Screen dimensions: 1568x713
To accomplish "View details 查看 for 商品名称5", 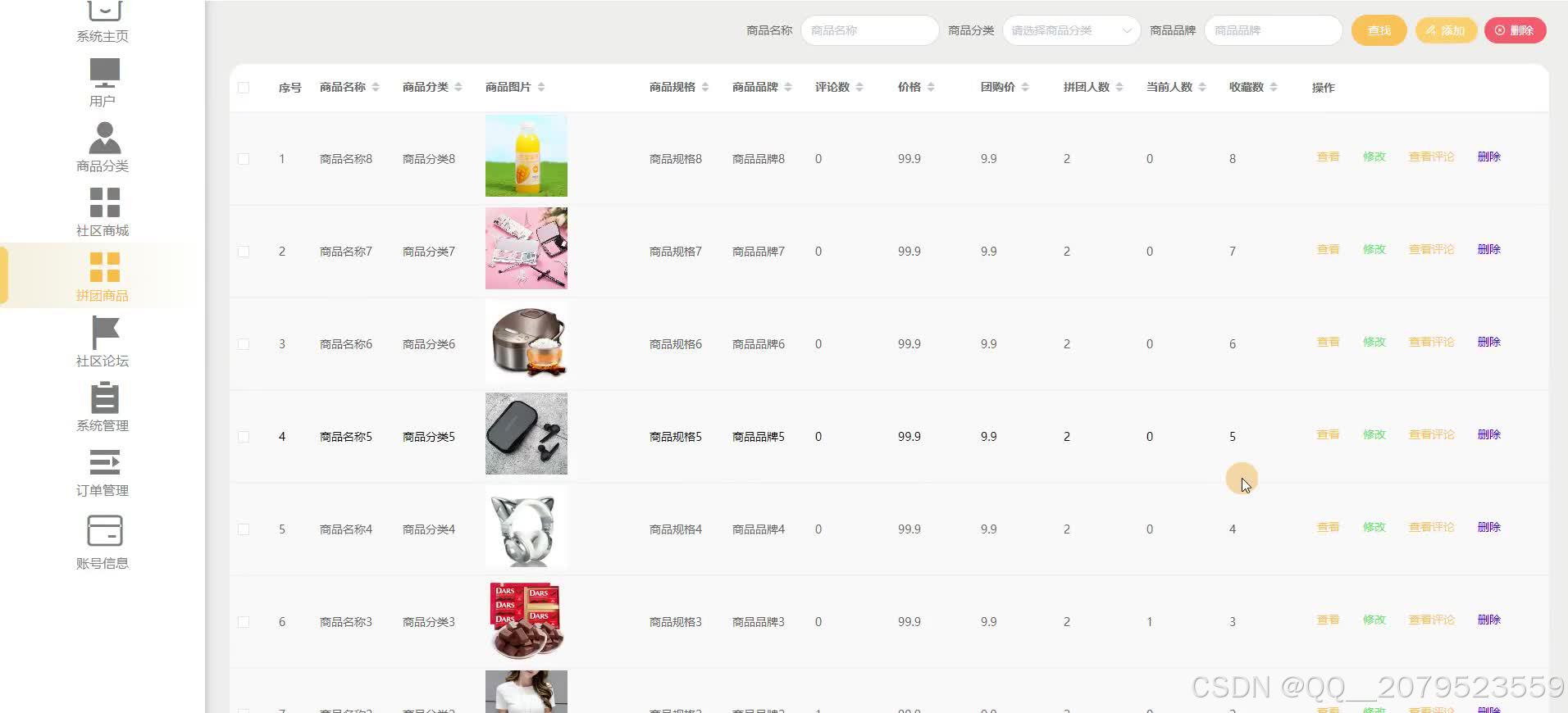I will pos(1328,434).
